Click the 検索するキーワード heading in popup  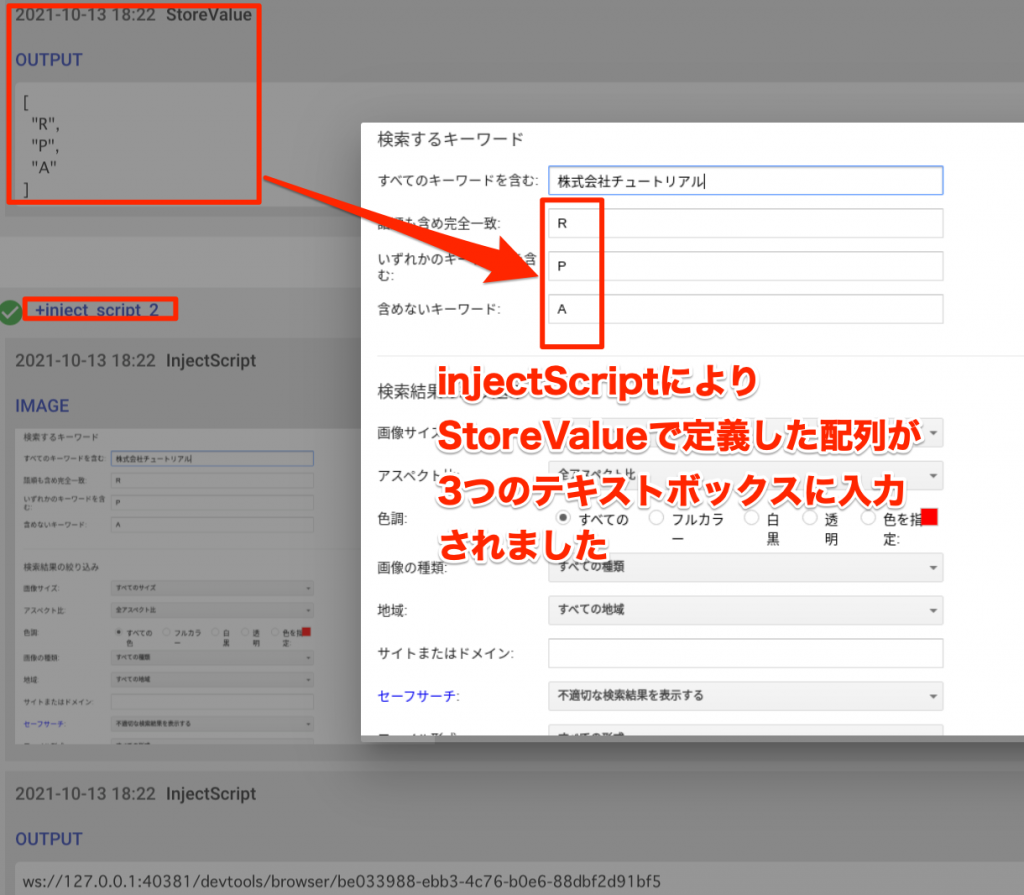(x=451, y=139)
